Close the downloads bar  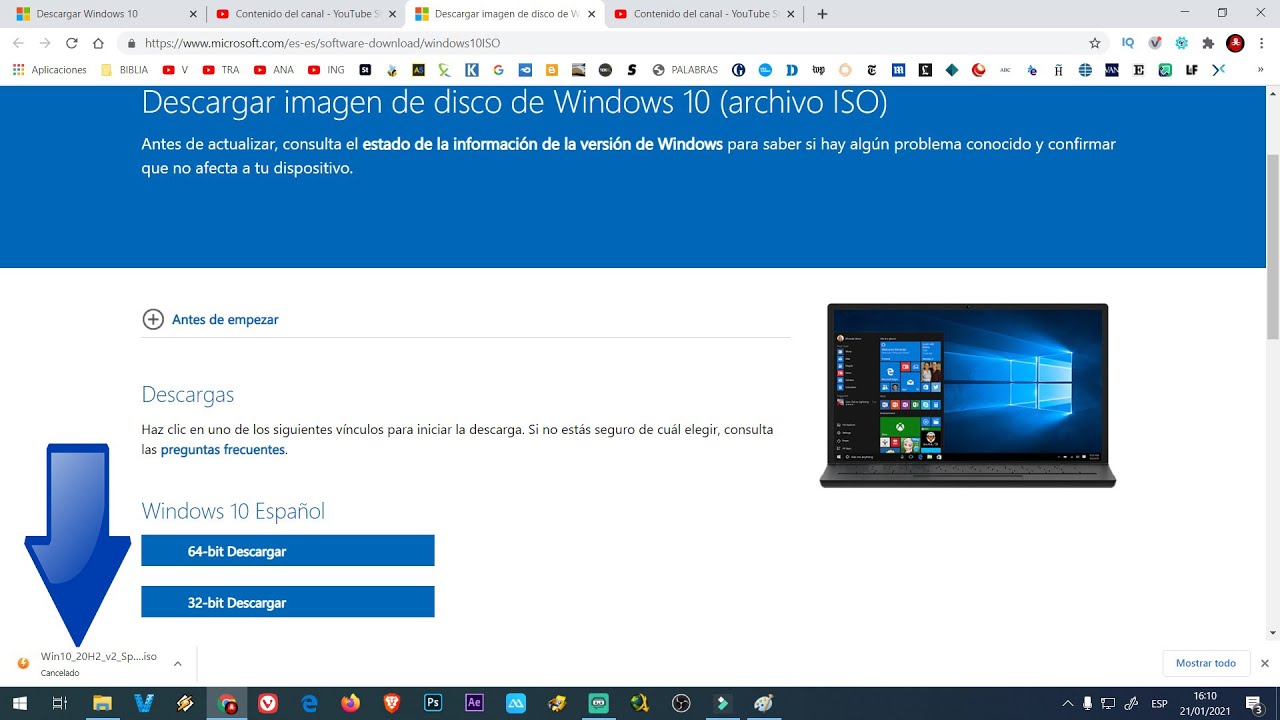1264,663
